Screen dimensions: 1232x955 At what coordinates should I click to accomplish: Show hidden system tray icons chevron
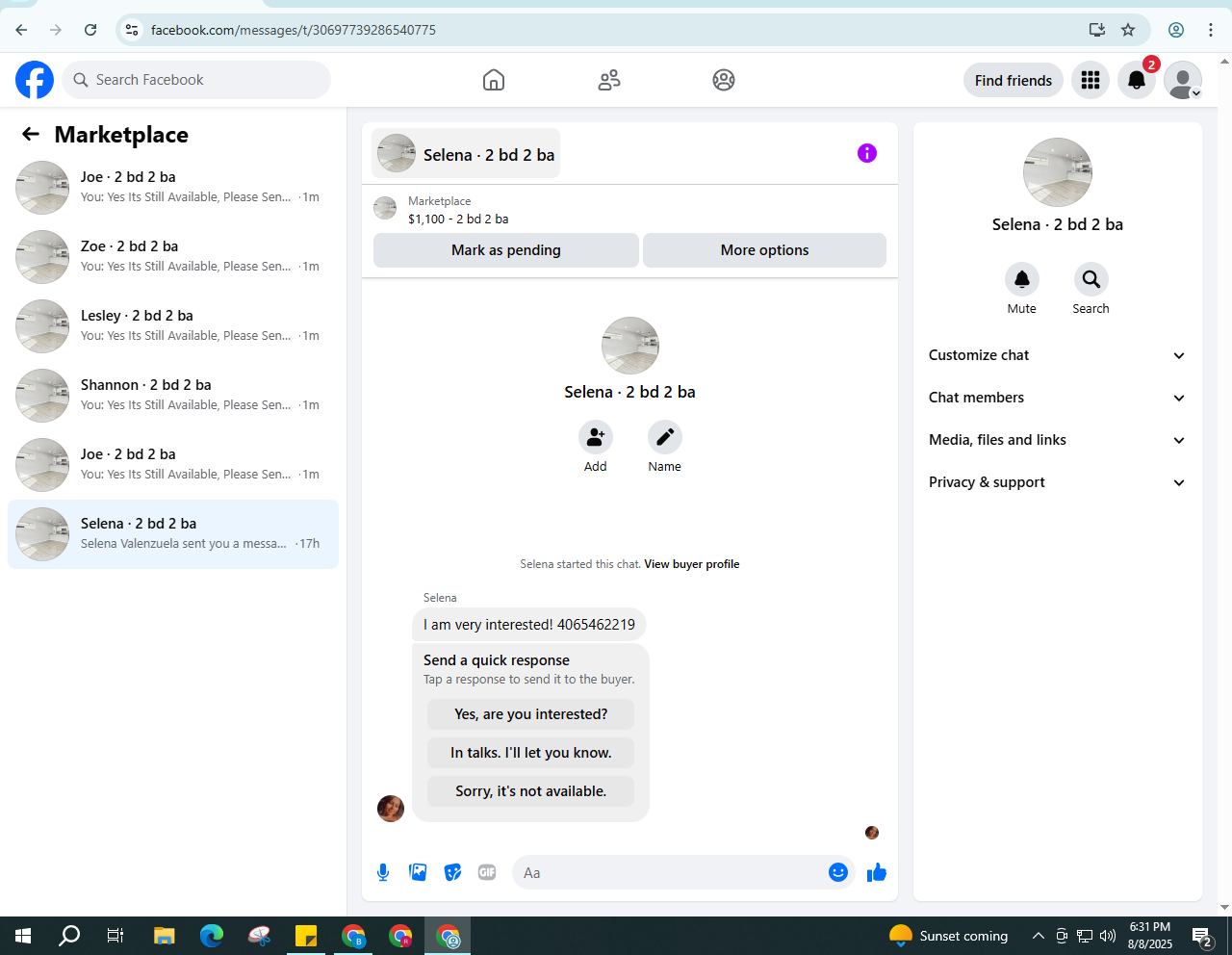click(x=1038, y=936)
